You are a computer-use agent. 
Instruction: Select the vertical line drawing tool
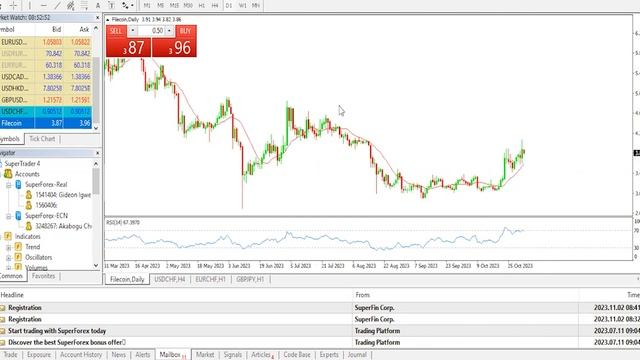[x=30, y=5]
